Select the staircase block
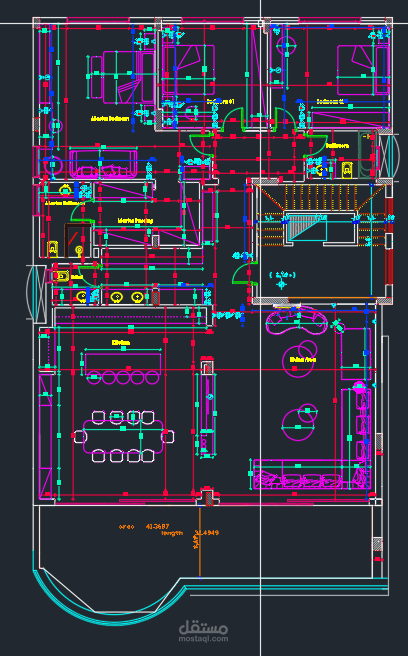This screenshot has width=408, height=656. coord(321,215)
